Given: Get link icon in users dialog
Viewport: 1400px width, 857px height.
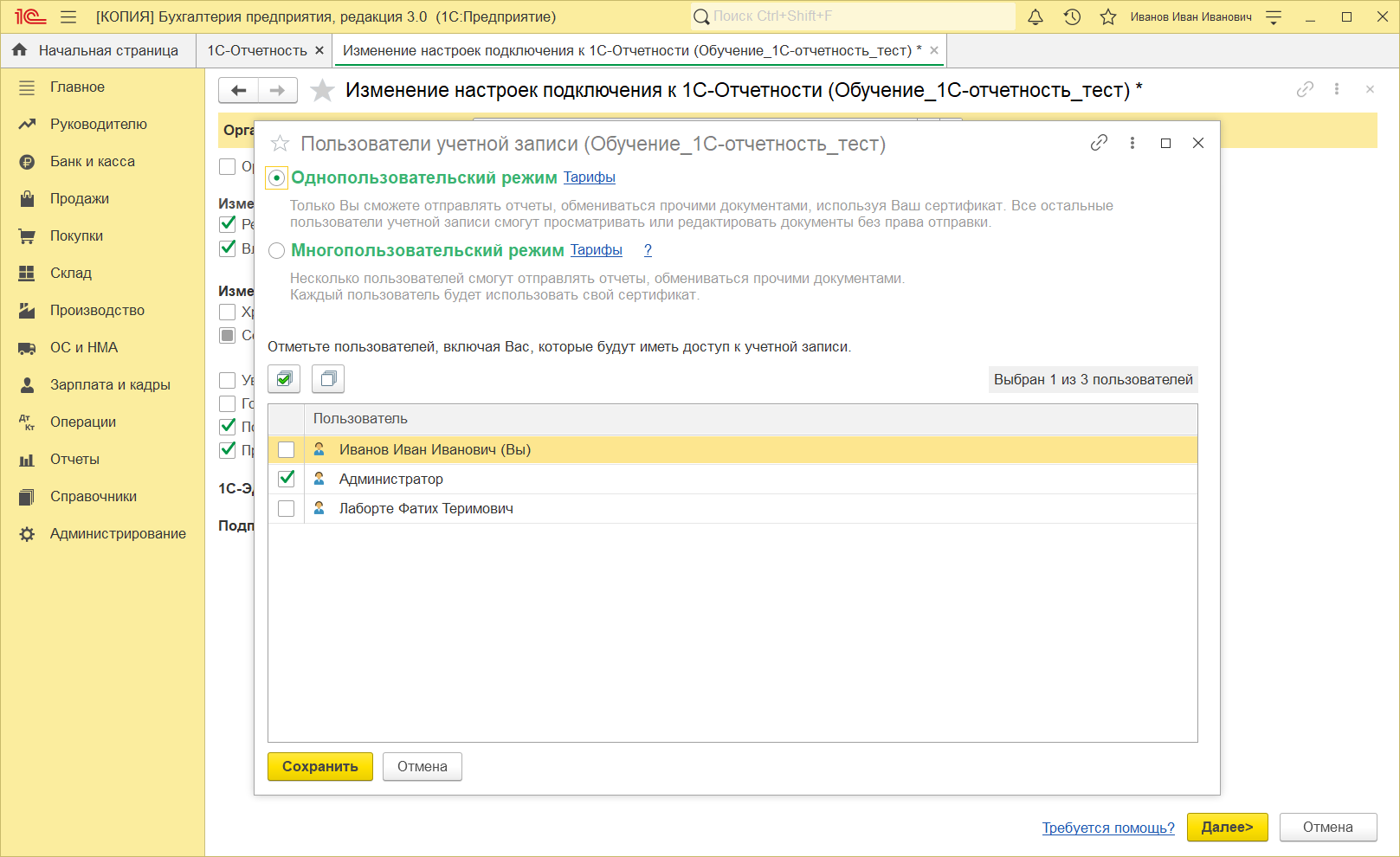Looking at the screenshot, I should click(x=1099, y=143).
